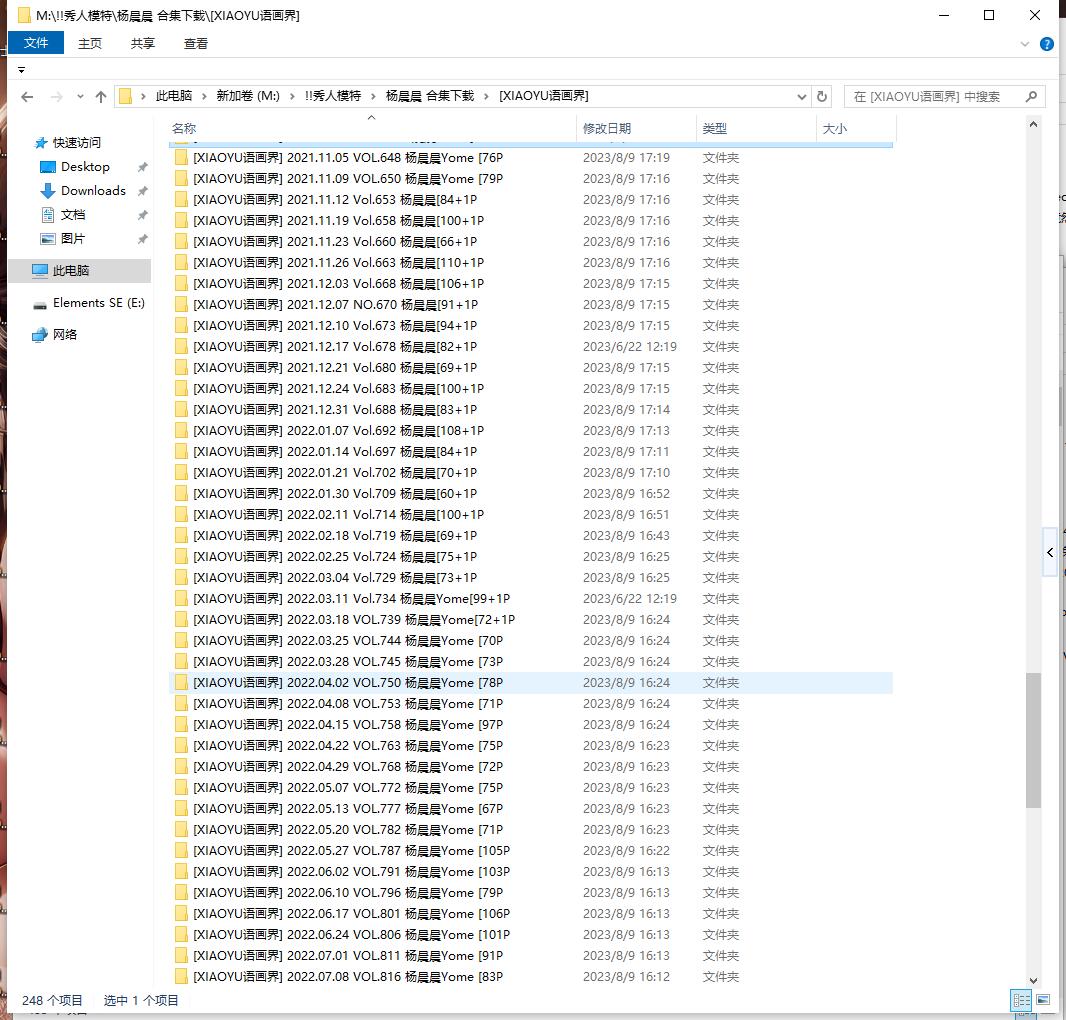Refresh the current folder view
The image size is (1066, 1020).
821,97
